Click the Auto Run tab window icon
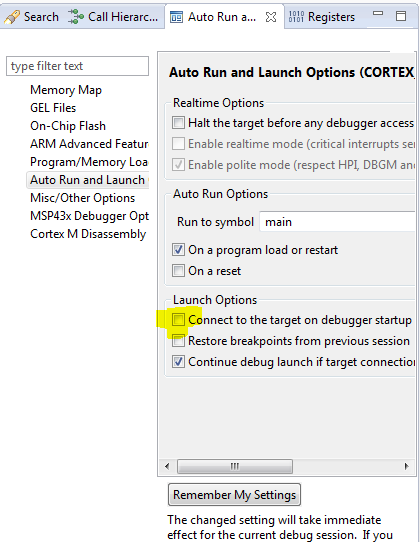The image size is (420, 542). (176, 17)
